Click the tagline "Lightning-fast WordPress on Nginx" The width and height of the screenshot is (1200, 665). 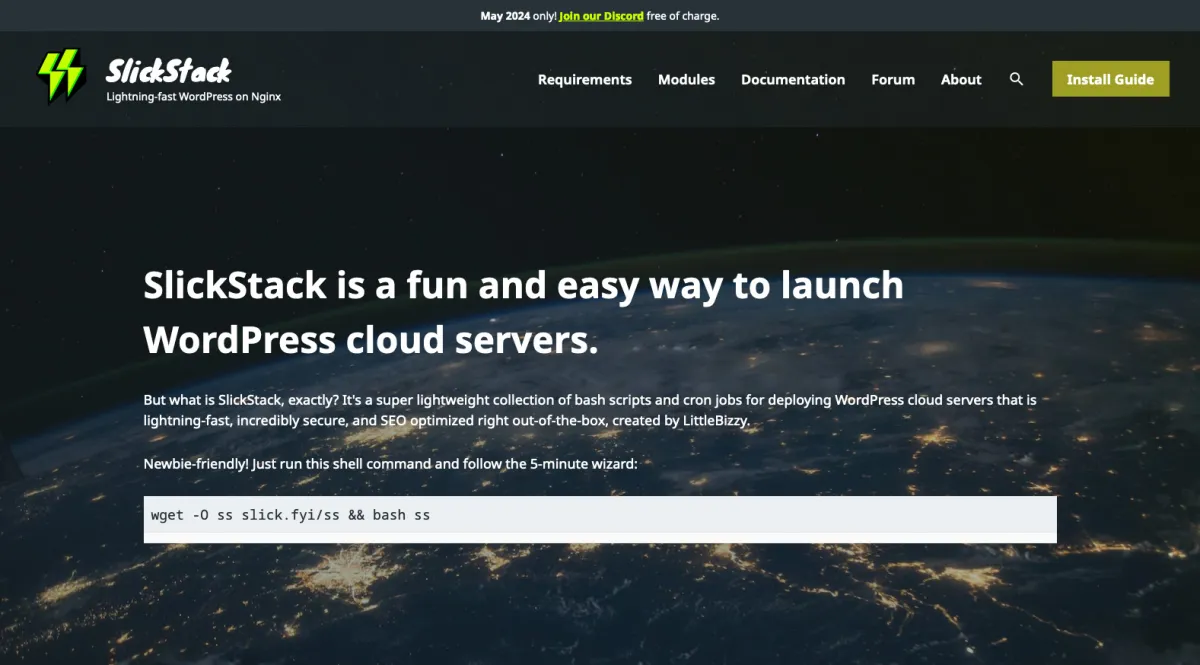[193, 97]
